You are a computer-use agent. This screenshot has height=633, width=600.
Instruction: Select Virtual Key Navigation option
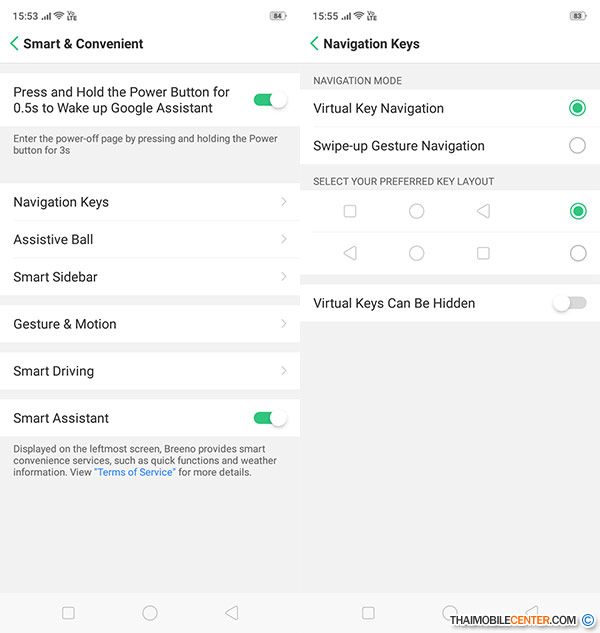[x=577, y=108]
